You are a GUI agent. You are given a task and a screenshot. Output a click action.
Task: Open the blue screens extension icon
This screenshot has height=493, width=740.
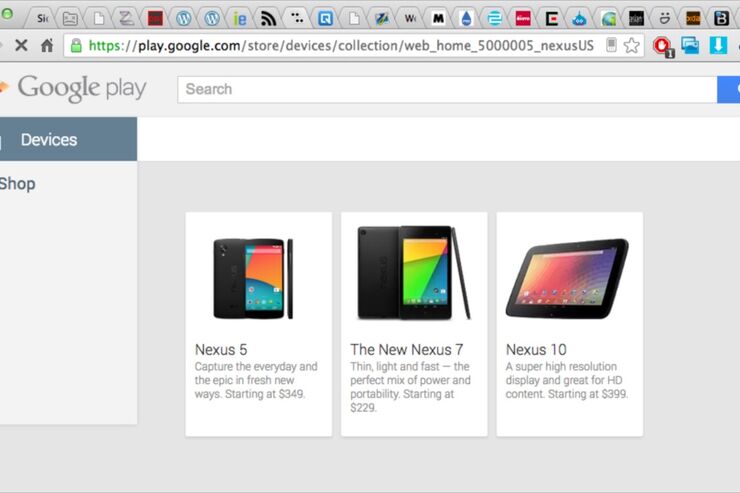point(690,45)
